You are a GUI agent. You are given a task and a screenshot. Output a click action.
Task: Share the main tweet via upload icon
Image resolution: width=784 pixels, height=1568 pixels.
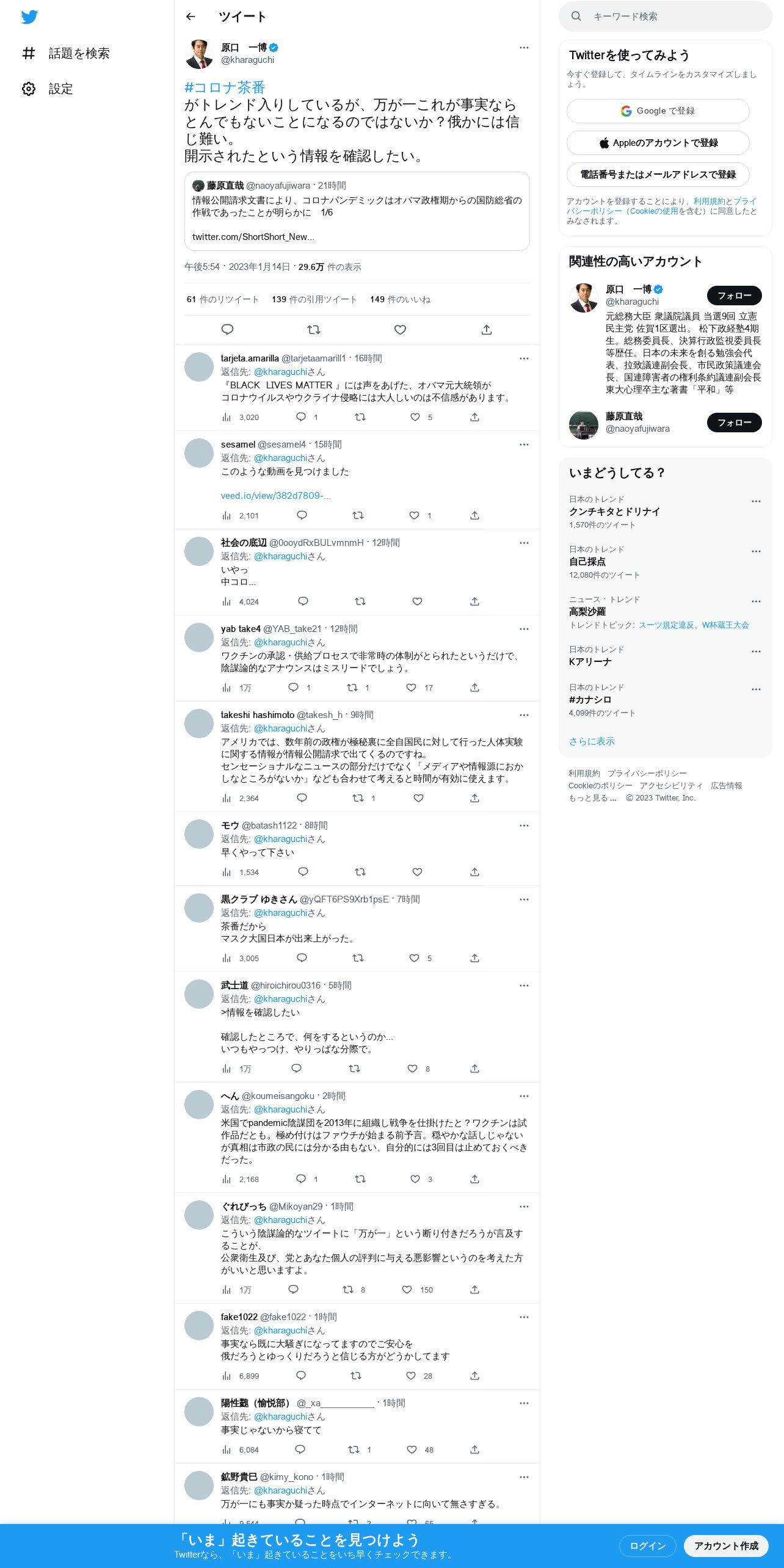487,330
